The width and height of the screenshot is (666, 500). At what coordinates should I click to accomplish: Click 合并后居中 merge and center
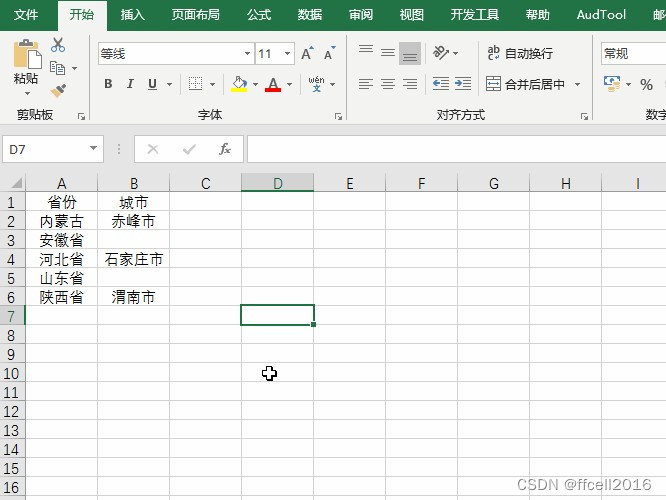(x=525, y=84)
